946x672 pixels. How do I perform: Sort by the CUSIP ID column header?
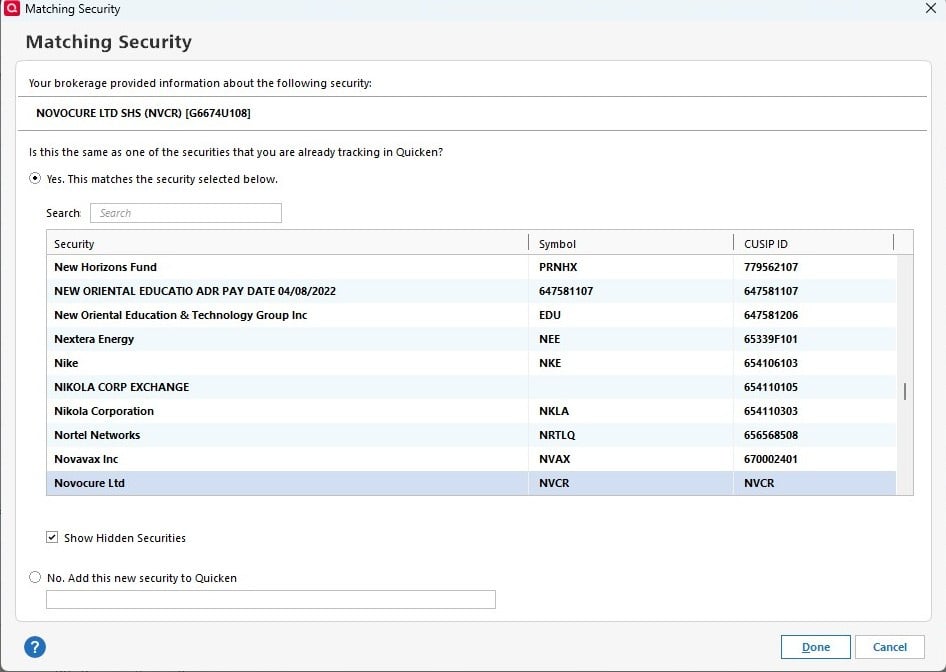(x=811, y=244)
